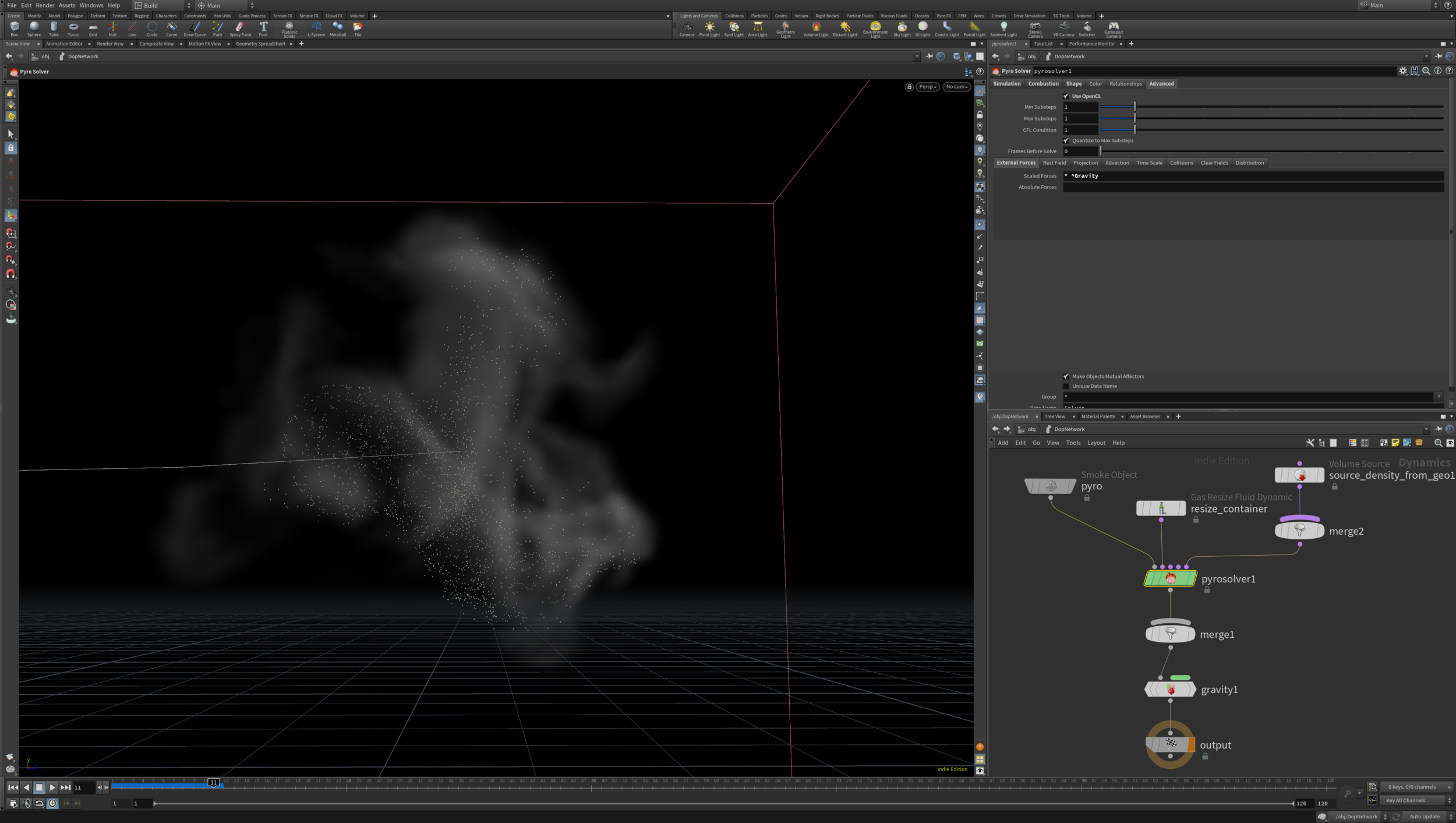Click the gravity1 node icon
The width and height of the screenshot is (1456, 823).
coord(1170,690)
